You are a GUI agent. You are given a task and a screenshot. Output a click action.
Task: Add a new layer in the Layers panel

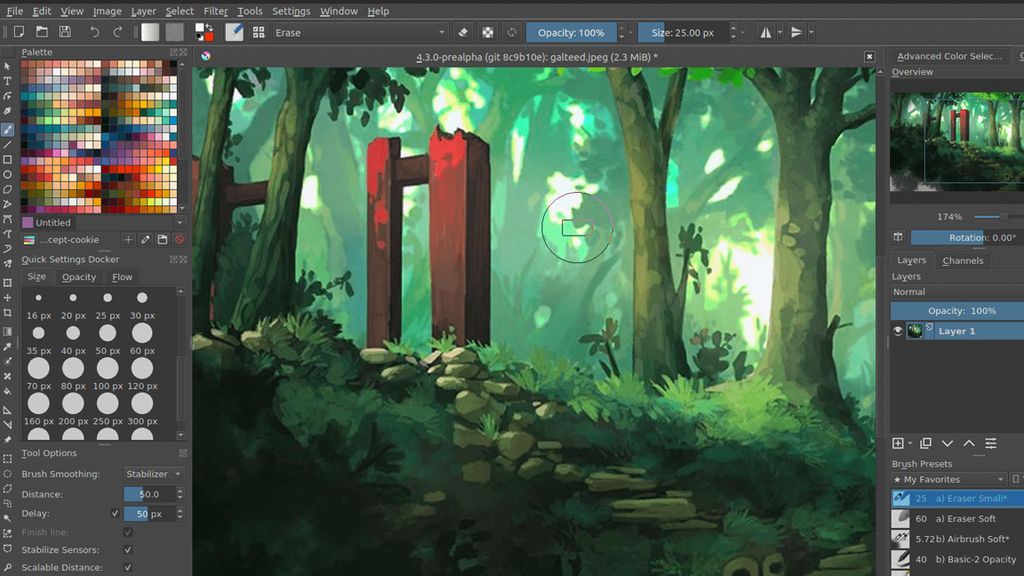[898, 443]
